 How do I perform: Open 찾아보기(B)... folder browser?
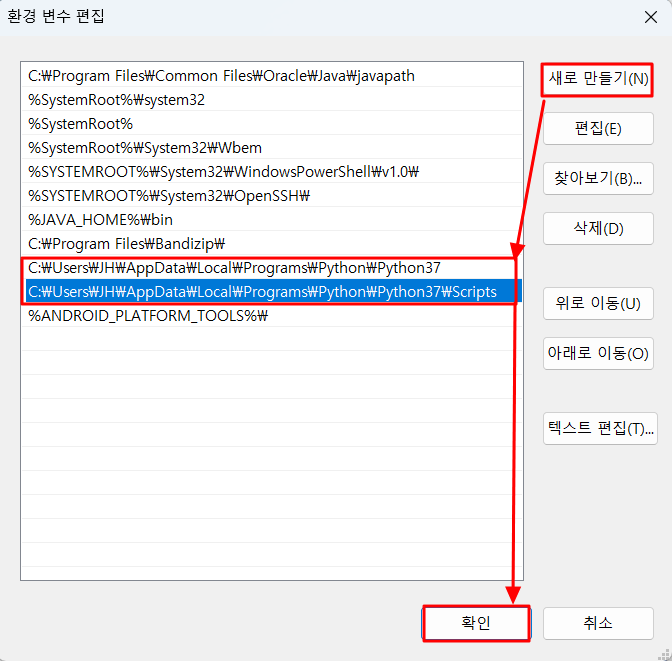point(598,178)
